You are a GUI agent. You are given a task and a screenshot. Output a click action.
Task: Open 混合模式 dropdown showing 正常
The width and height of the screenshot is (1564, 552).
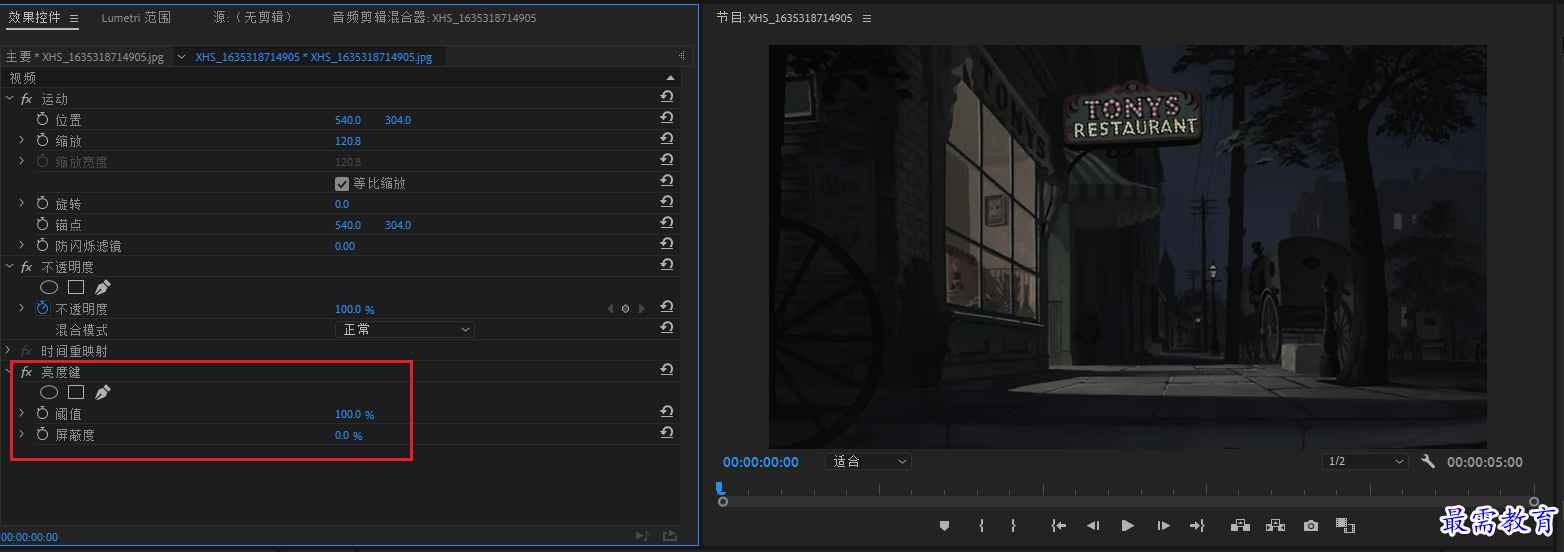404,329
